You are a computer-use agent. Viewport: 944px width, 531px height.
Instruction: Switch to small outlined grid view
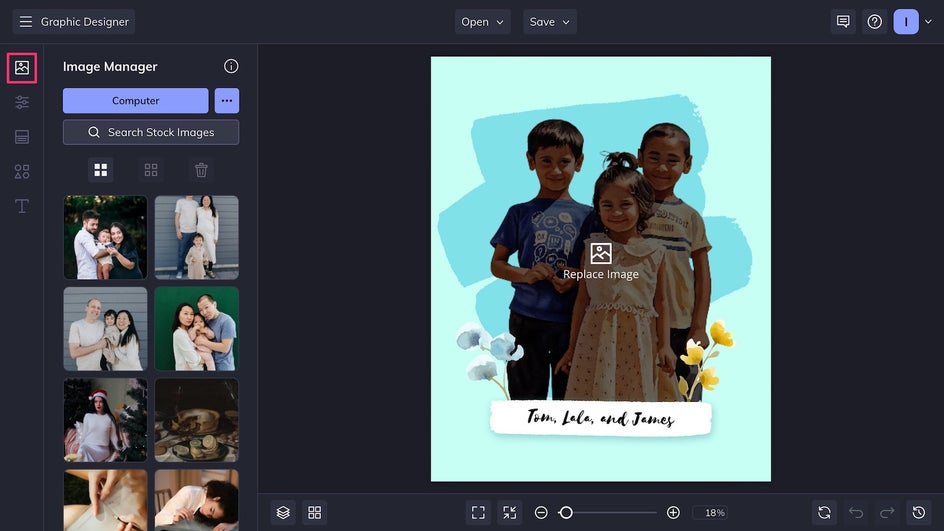click(x=151, y=170)
